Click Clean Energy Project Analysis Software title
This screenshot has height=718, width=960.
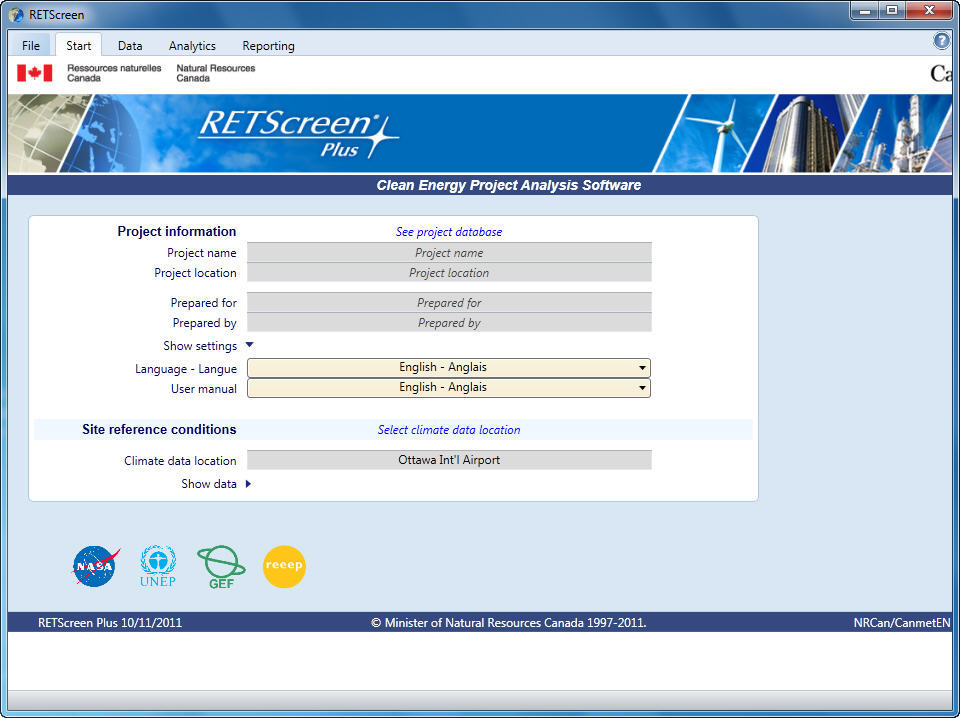(x=509, y=185)
